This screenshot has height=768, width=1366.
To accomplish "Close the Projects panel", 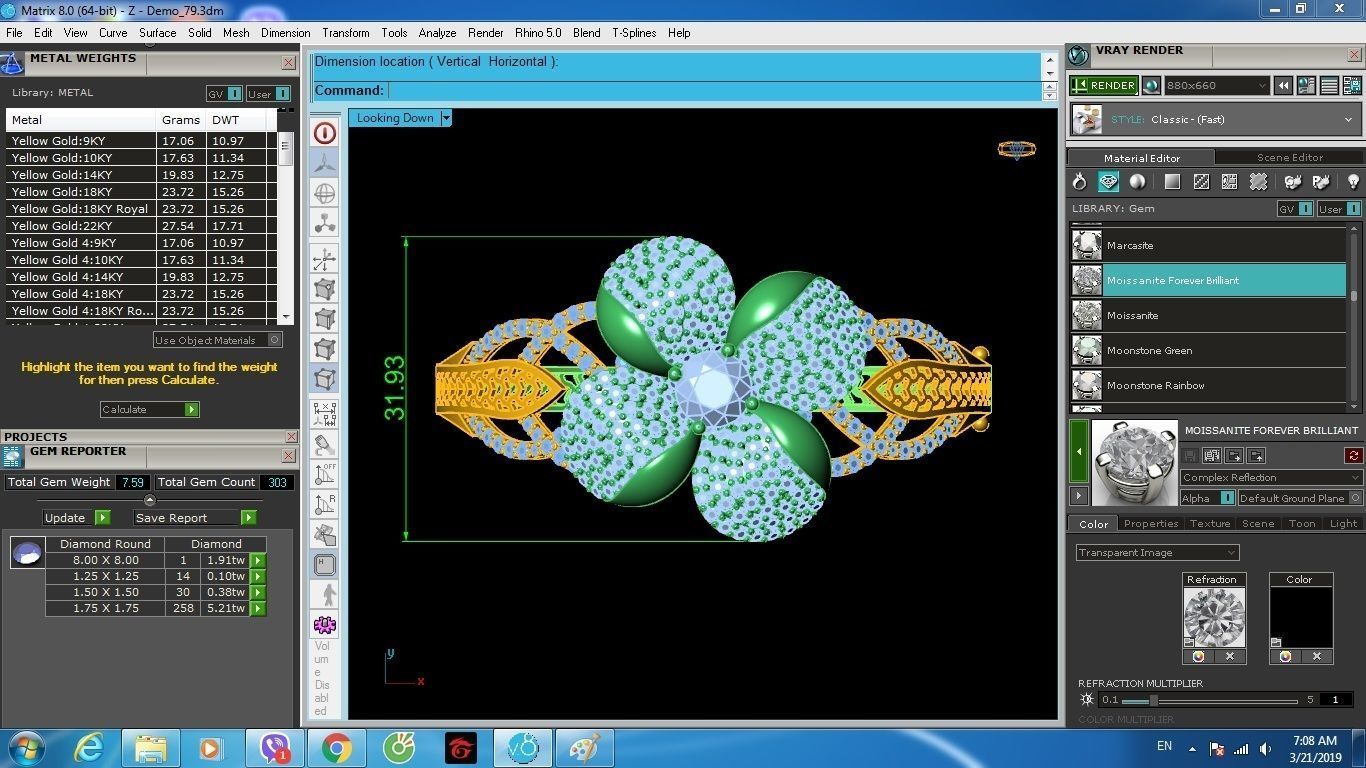I will click(291, 437).
